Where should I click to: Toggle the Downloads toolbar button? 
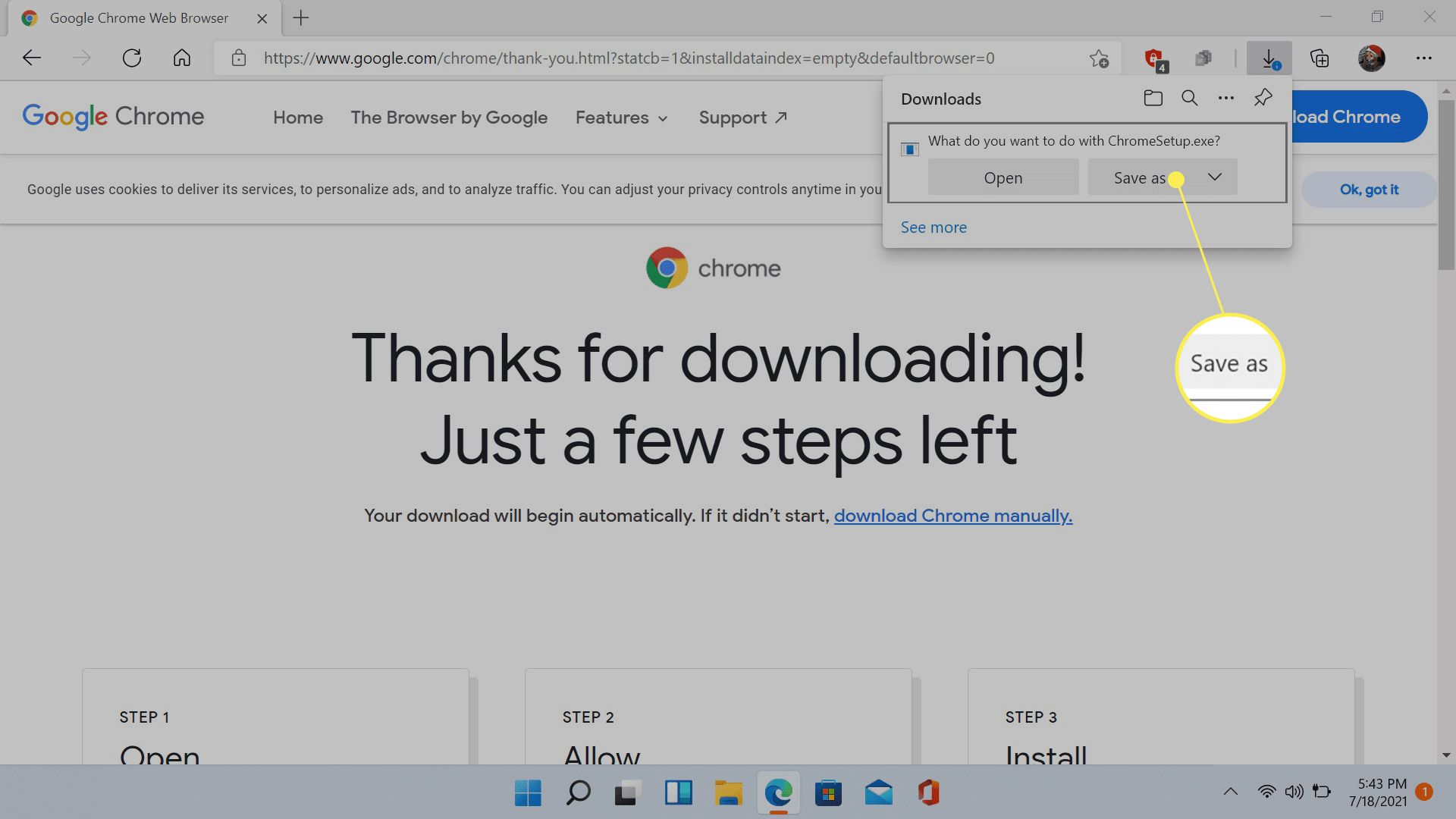(1269, 58)
